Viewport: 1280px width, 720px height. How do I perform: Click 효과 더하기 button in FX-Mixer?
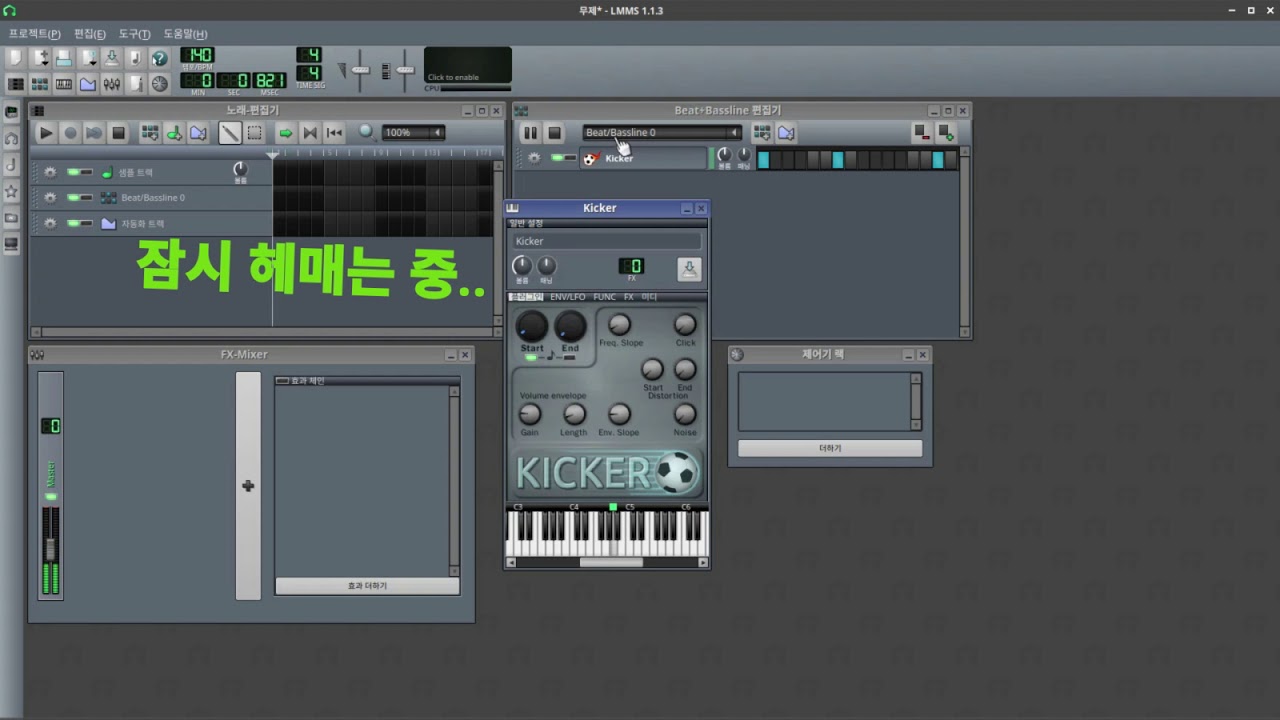point(367,586)
